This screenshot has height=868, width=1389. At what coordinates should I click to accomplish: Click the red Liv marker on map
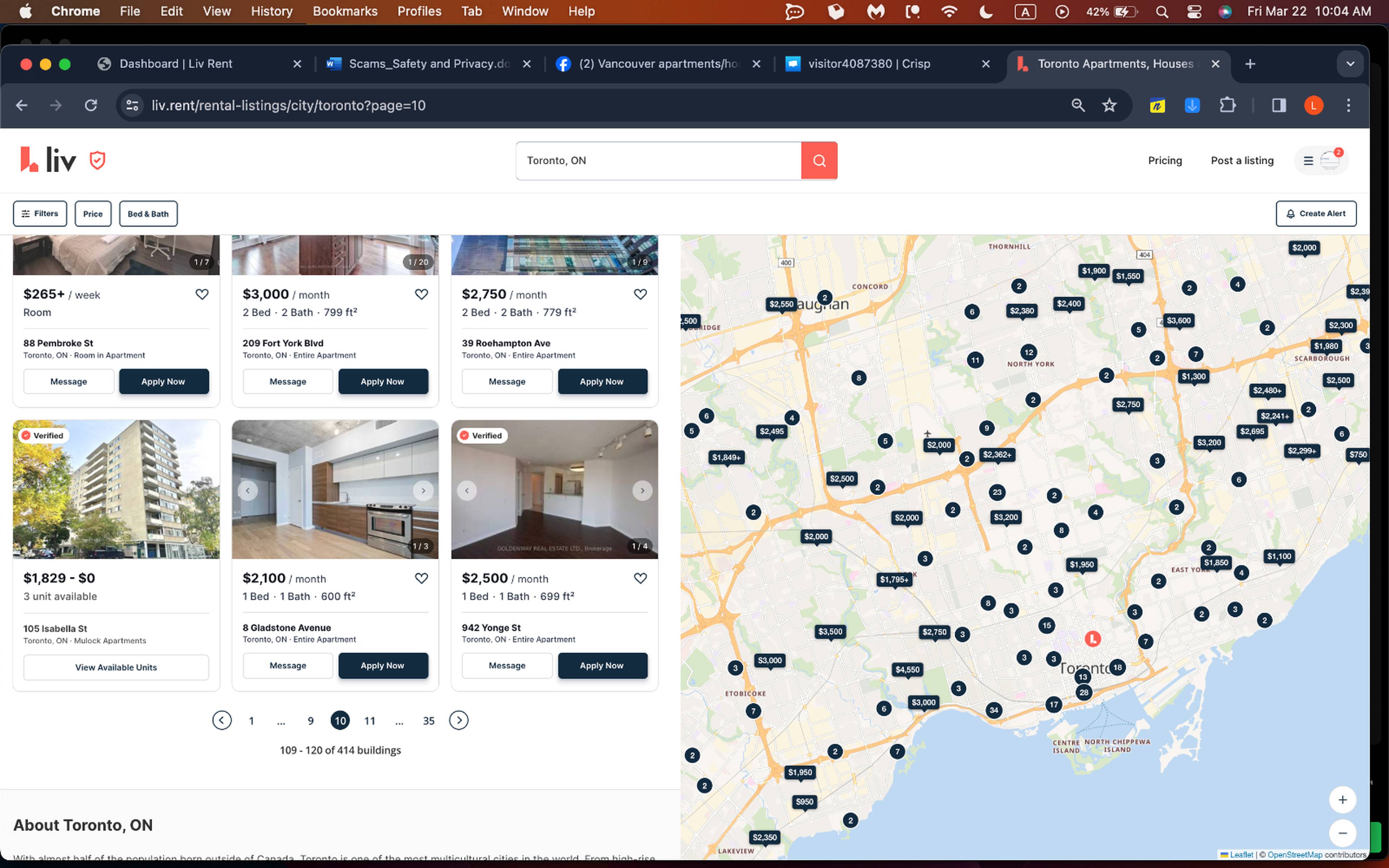coord(1092,638)
